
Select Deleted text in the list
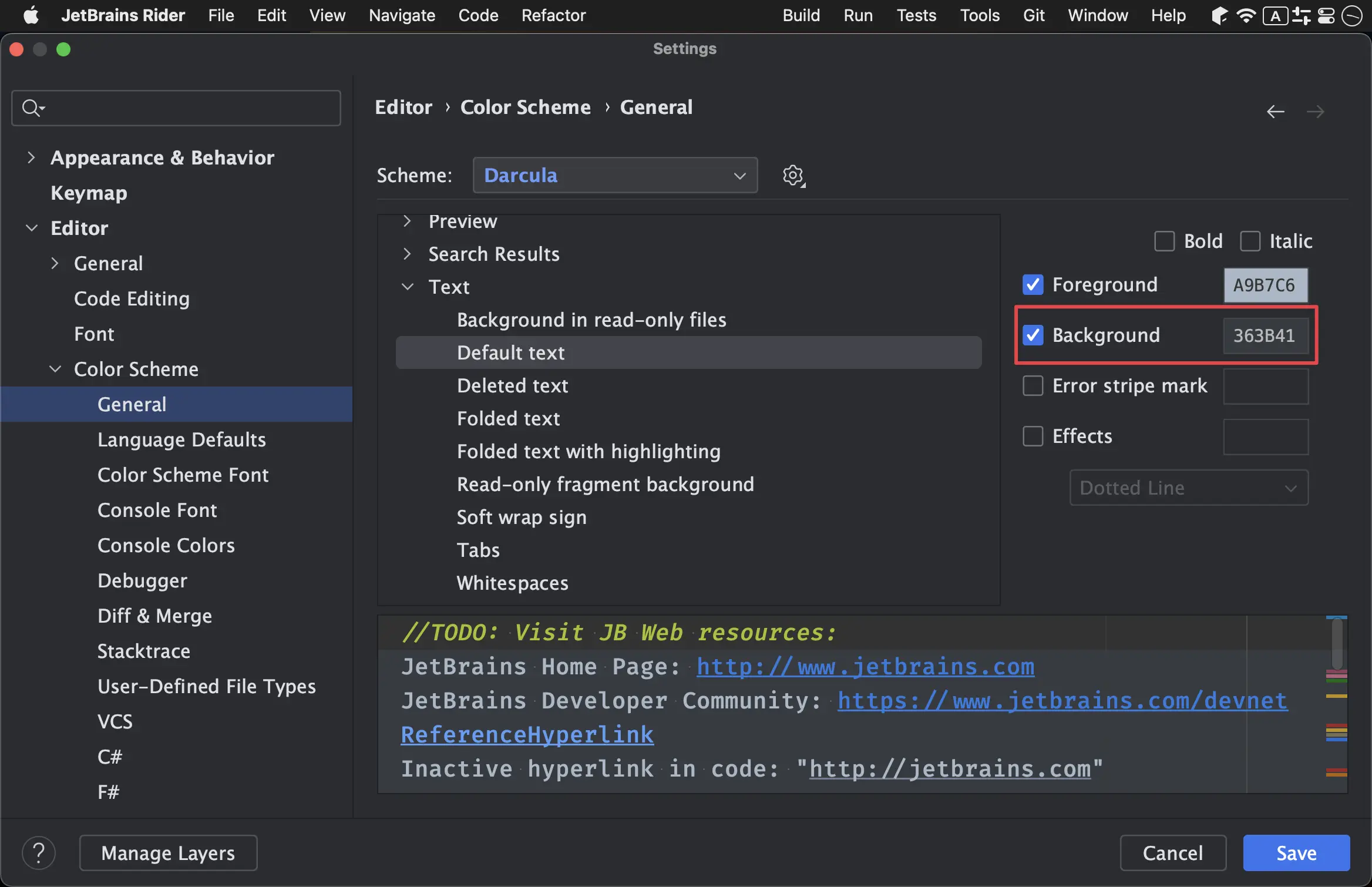512,385
